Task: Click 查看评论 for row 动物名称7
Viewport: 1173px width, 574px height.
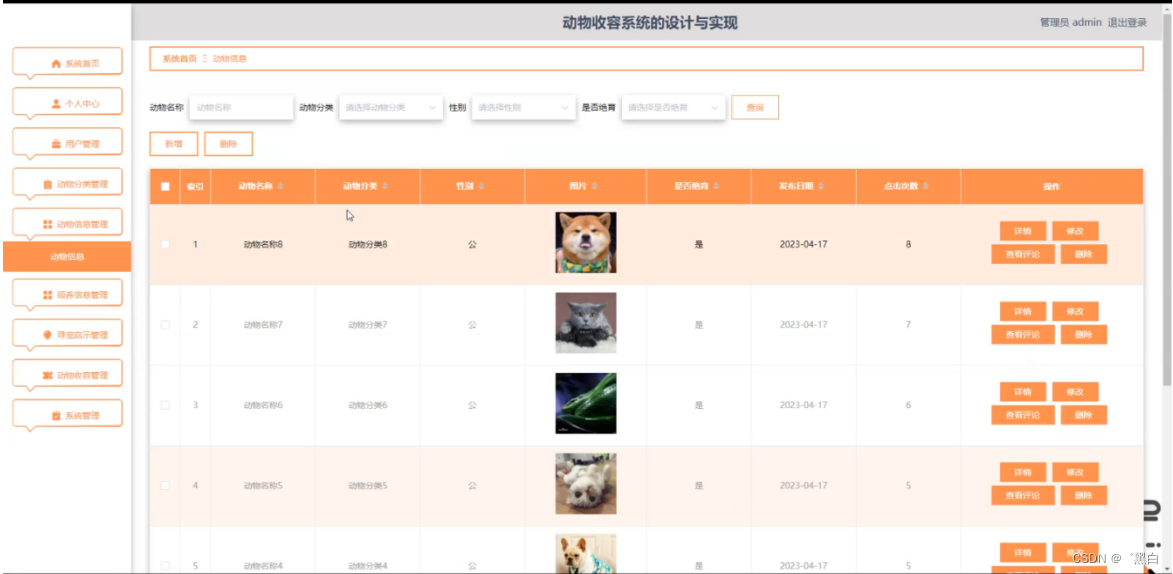Action: tap(1023, 335)
